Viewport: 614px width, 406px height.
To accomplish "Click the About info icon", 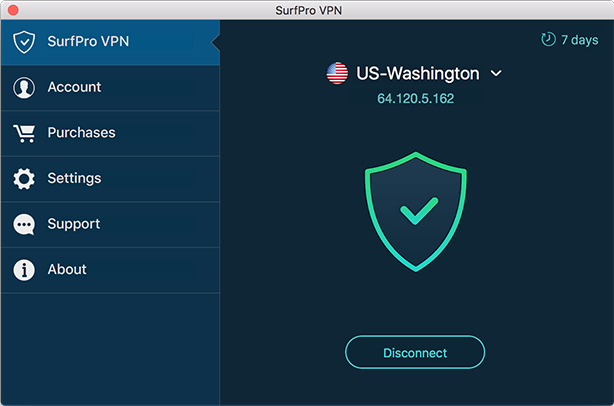I will pos(24,270).
